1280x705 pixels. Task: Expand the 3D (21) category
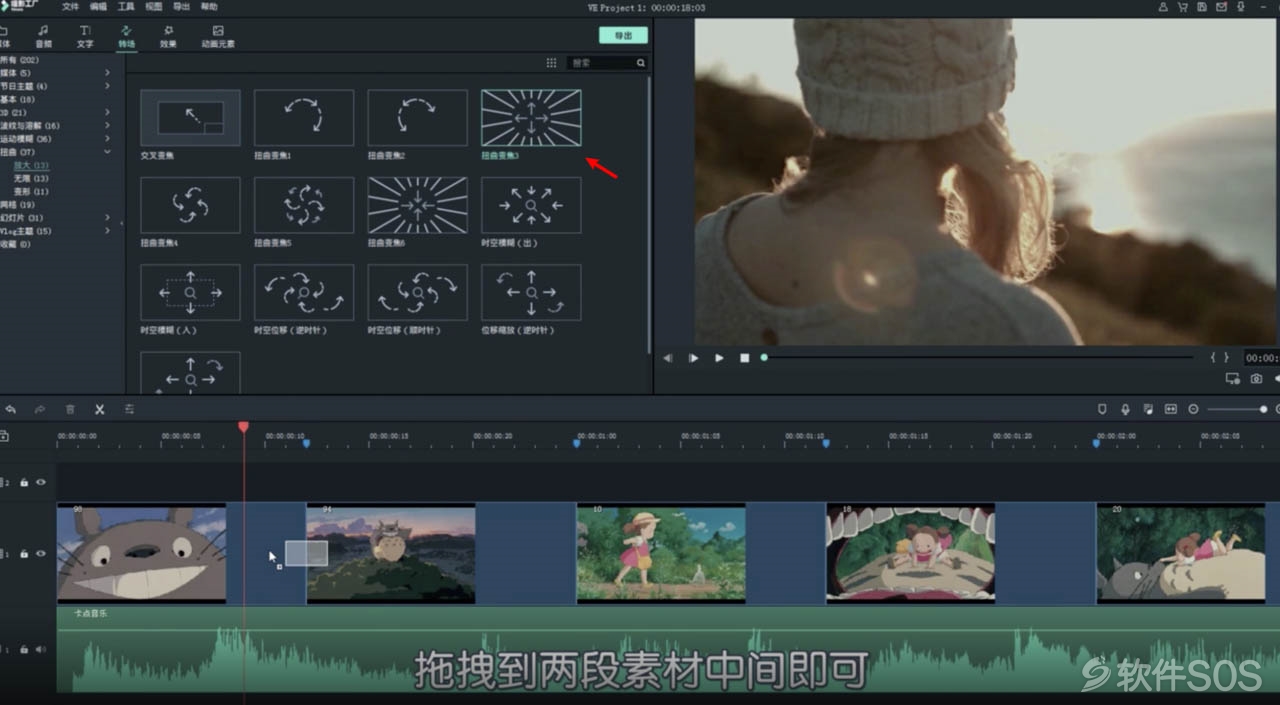pos(107,112)
